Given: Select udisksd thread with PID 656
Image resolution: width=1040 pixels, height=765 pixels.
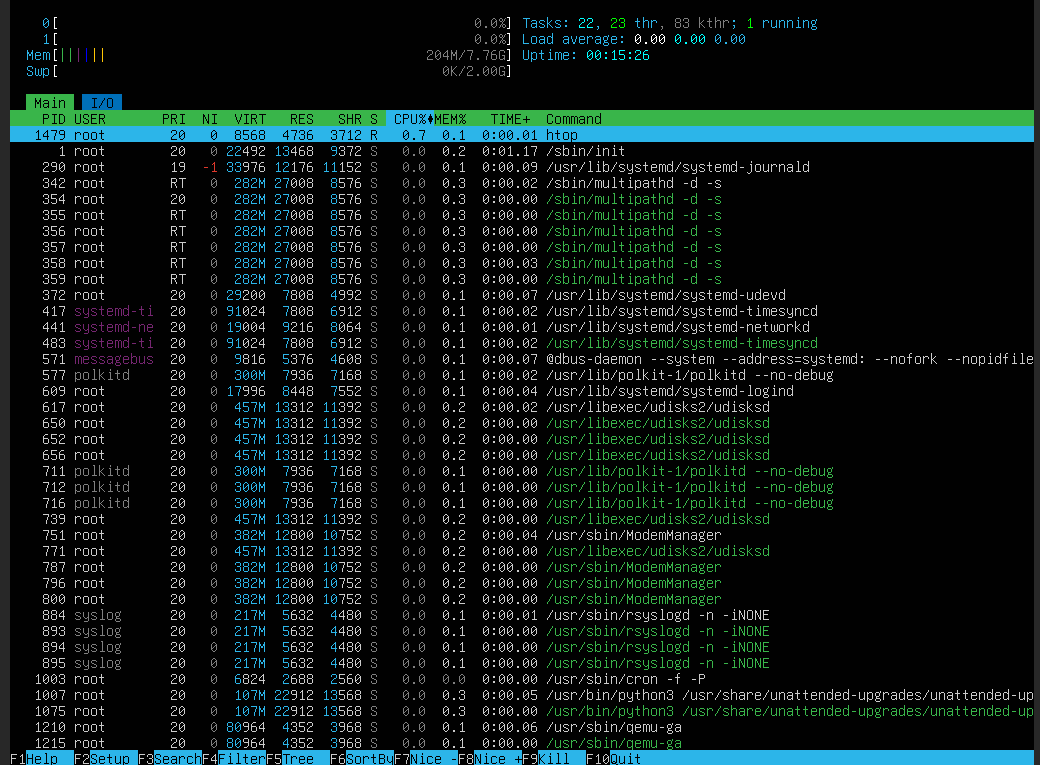Looking at the screenshot, I should 522,455.
